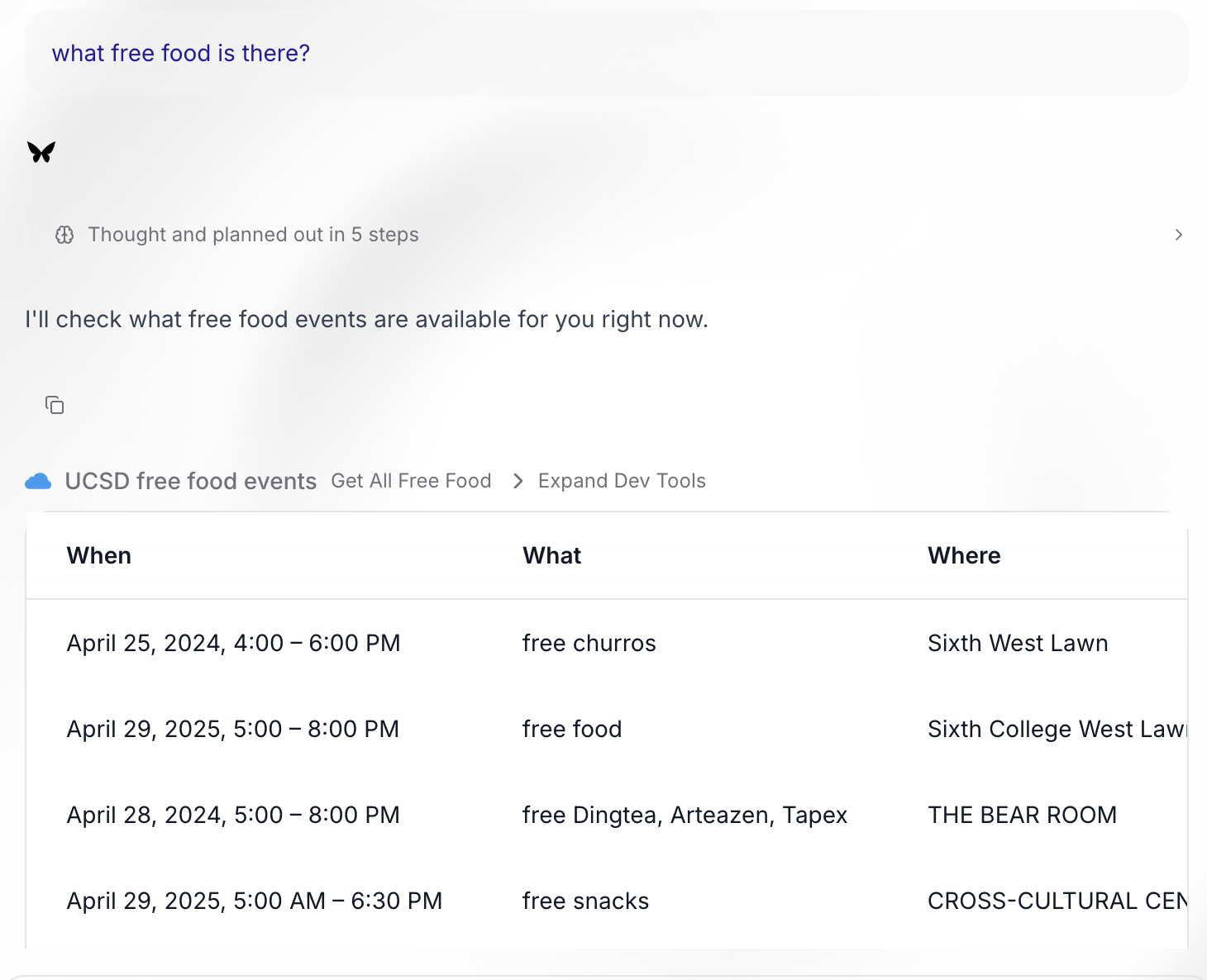The height and width of the screenshot is (980, 1207).
Task: Click the brain icon beside thought steps
Action: pos(64,235)
